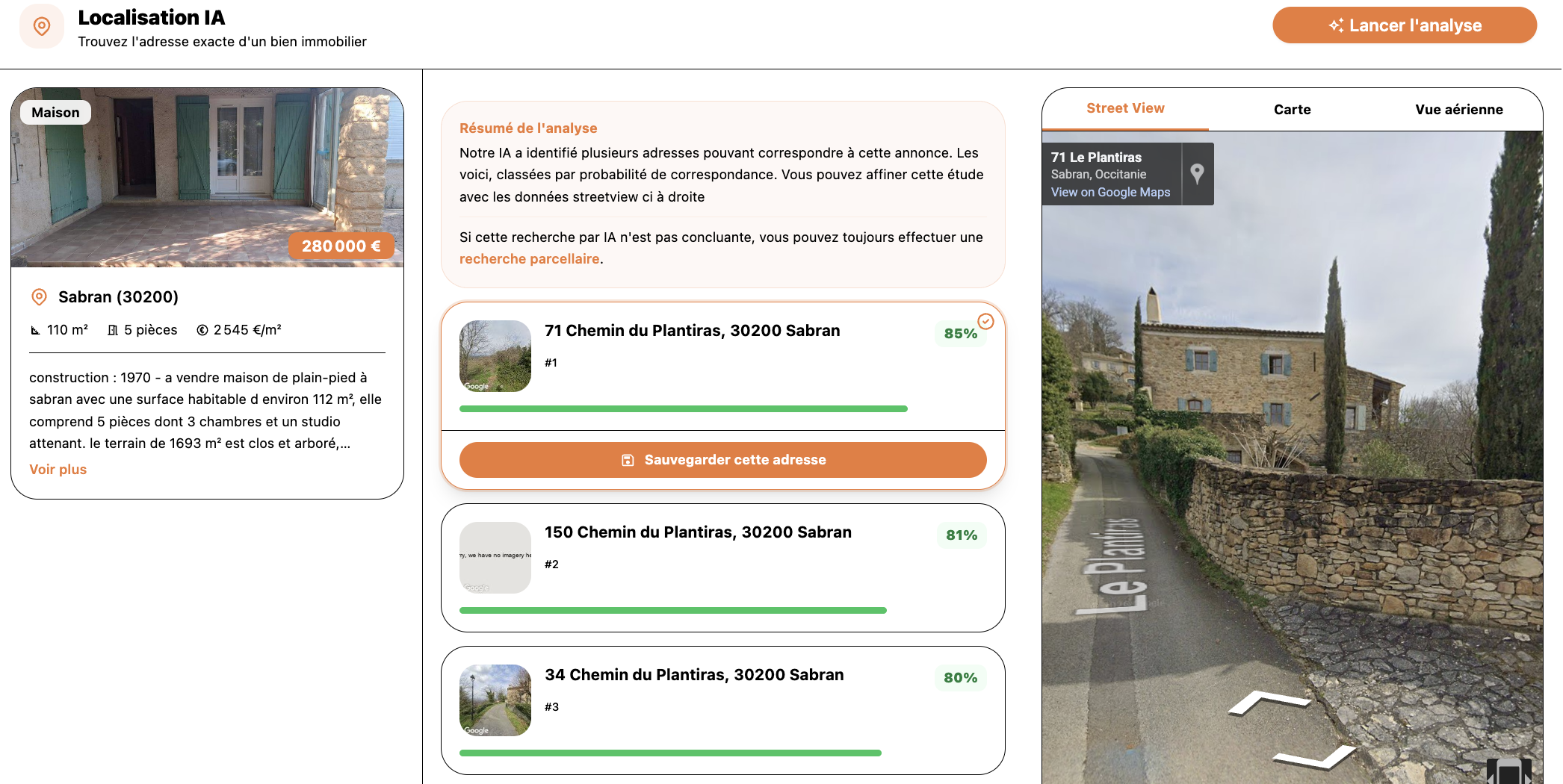Launch the analysis with Lancer l'analyse
The height and width of the screenshot is (784, 1563).
point(1405,25)
